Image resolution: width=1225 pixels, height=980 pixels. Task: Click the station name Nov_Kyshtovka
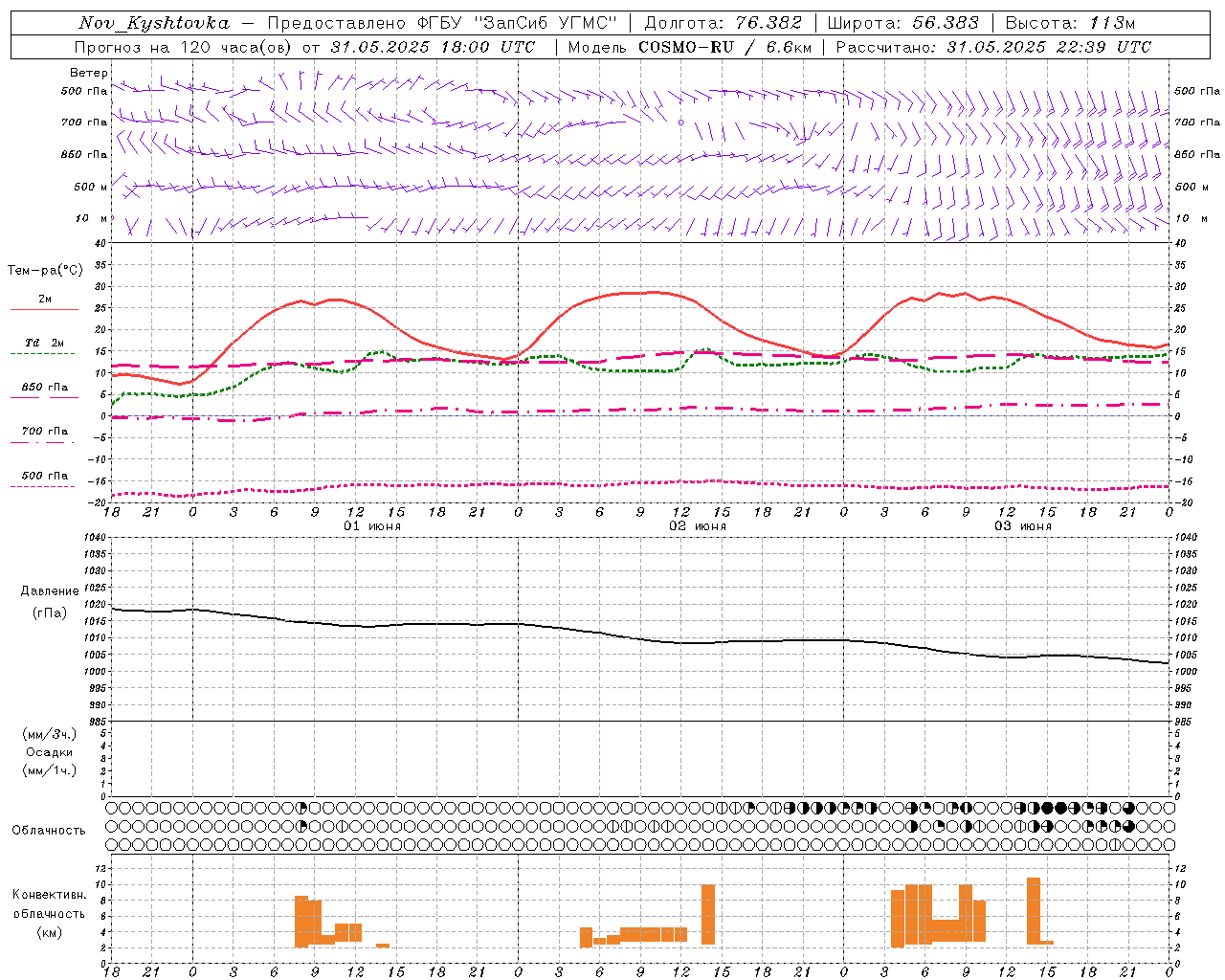coord(154,23)
